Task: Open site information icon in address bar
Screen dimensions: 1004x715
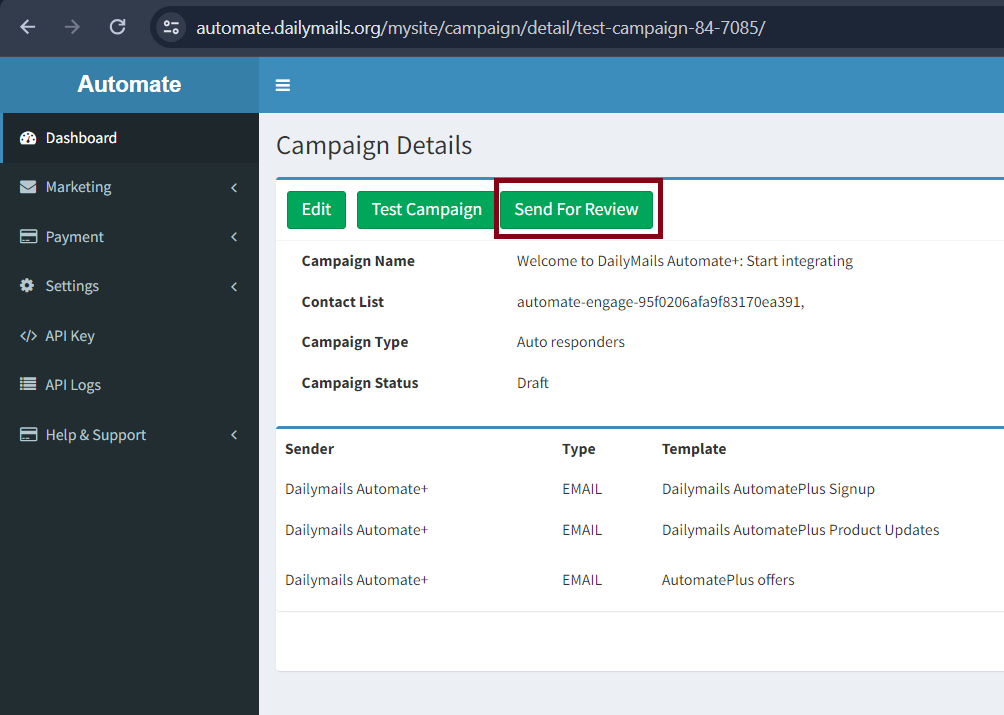Action: coord(171,27)
